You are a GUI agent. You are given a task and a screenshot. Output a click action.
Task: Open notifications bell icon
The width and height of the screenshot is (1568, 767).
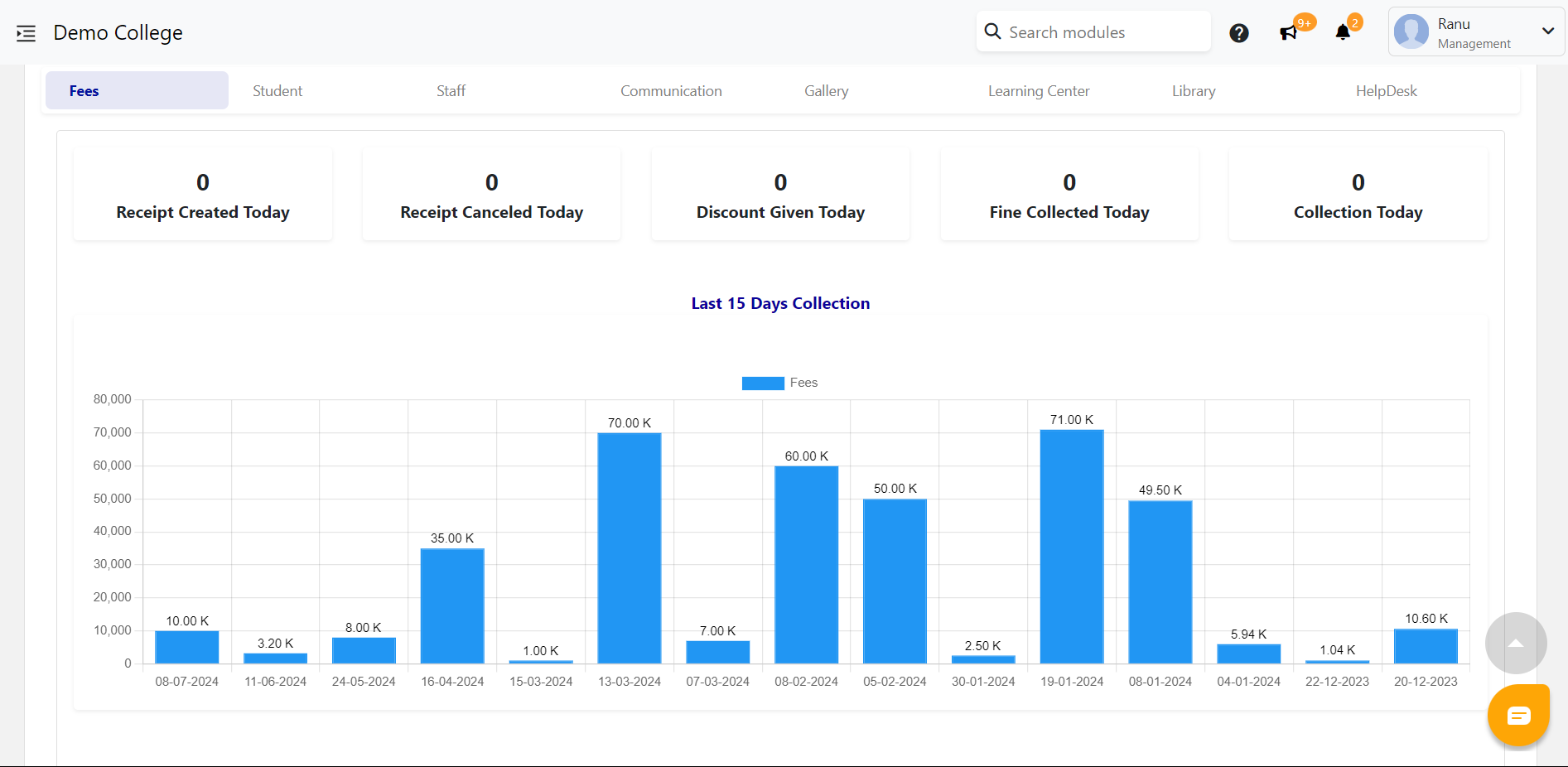(1343, 32)
